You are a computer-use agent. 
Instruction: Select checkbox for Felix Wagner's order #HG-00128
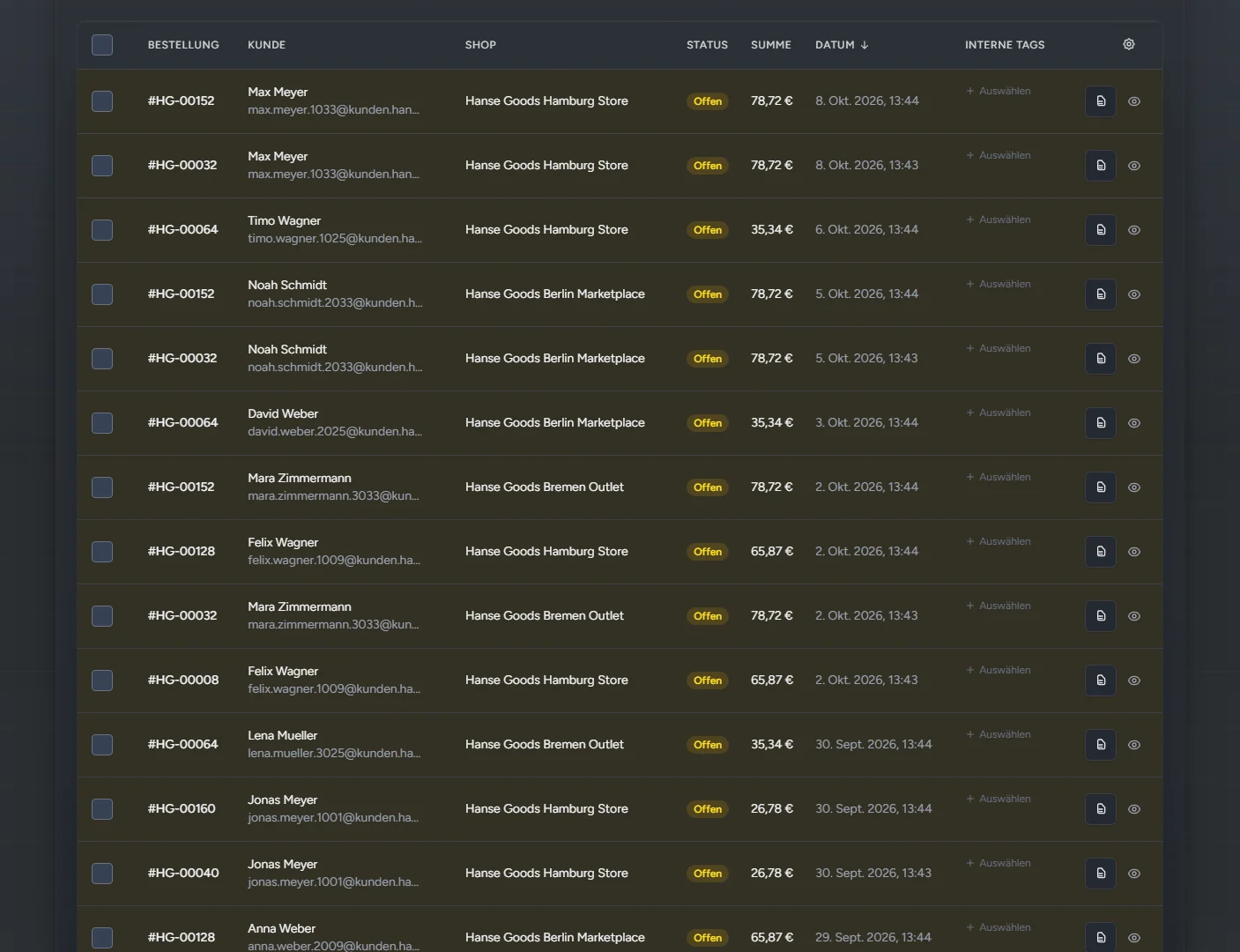pos(102,552)
